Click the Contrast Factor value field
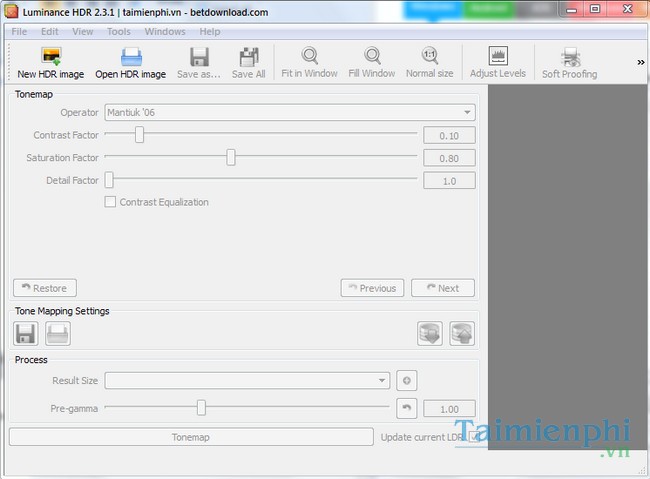Viewport: 650px width, 479px height. point(448,136)
